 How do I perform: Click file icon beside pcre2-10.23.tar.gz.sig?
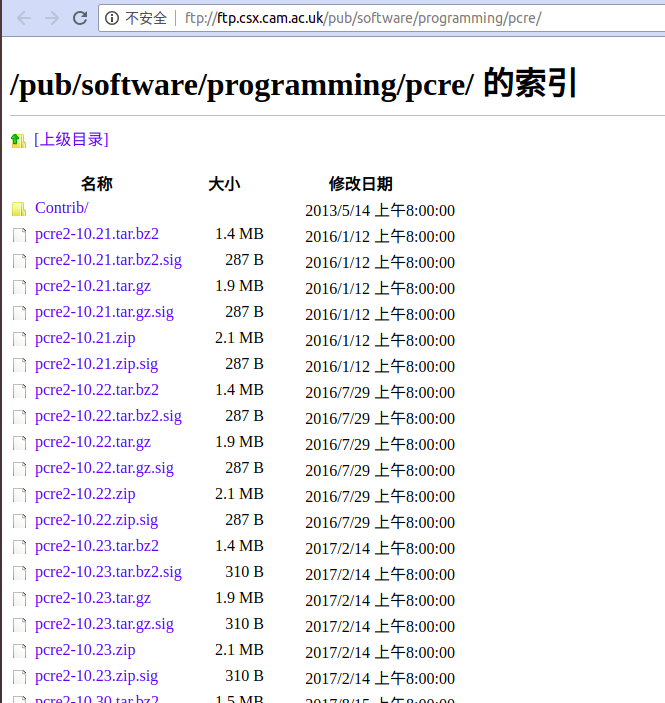pyautogui.click(x=19, y=625)
